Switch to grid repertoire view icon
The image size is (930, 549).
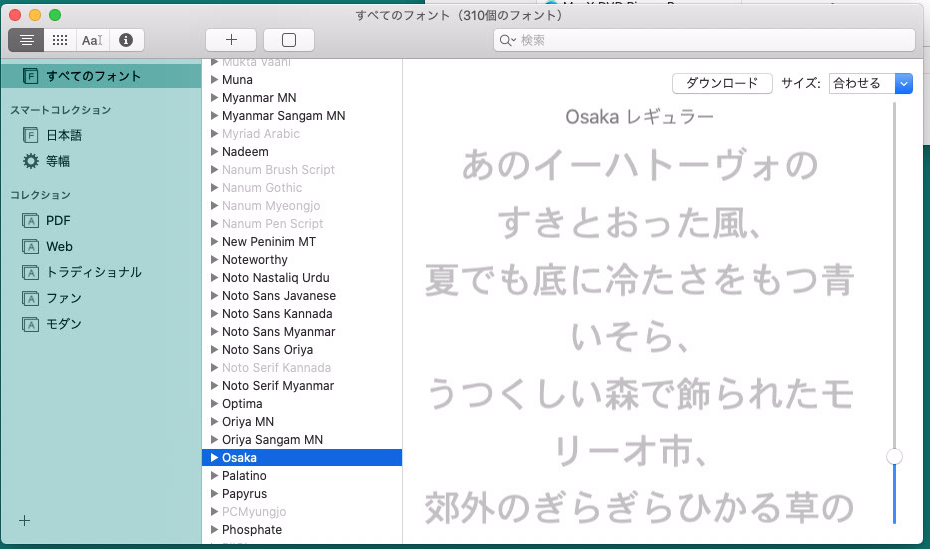pos(59,40)
